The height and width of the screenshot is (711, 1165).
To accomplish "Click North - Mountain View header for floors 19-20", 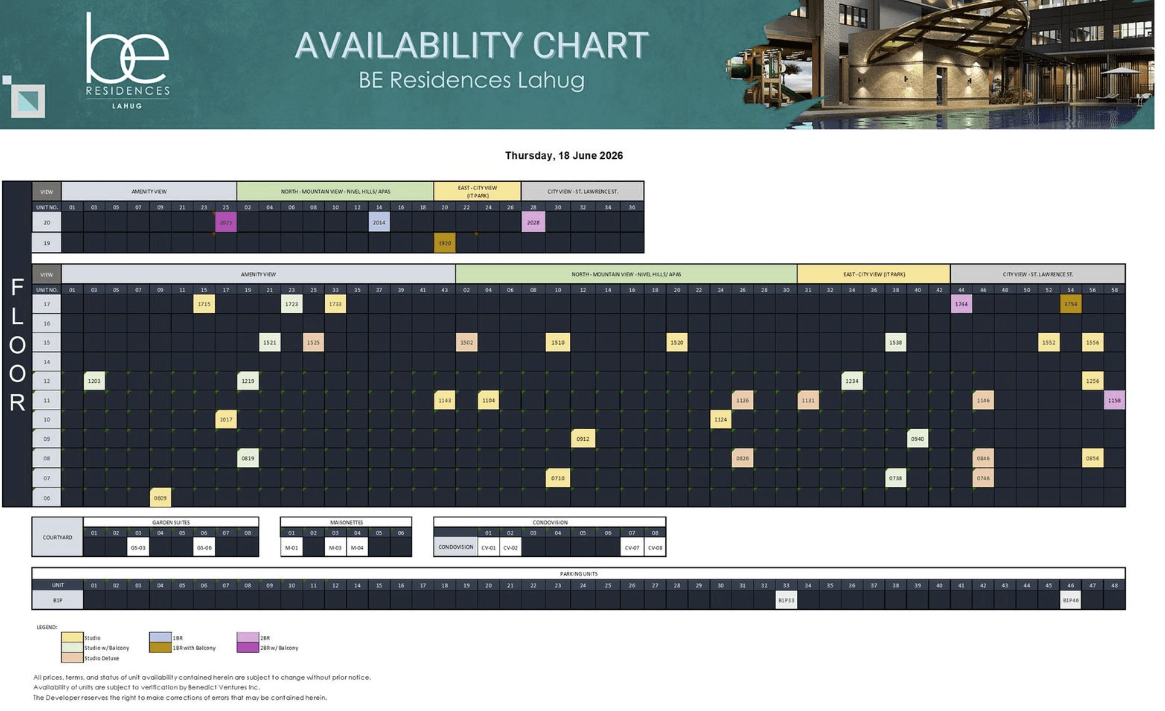I will (x=335, y=192).
